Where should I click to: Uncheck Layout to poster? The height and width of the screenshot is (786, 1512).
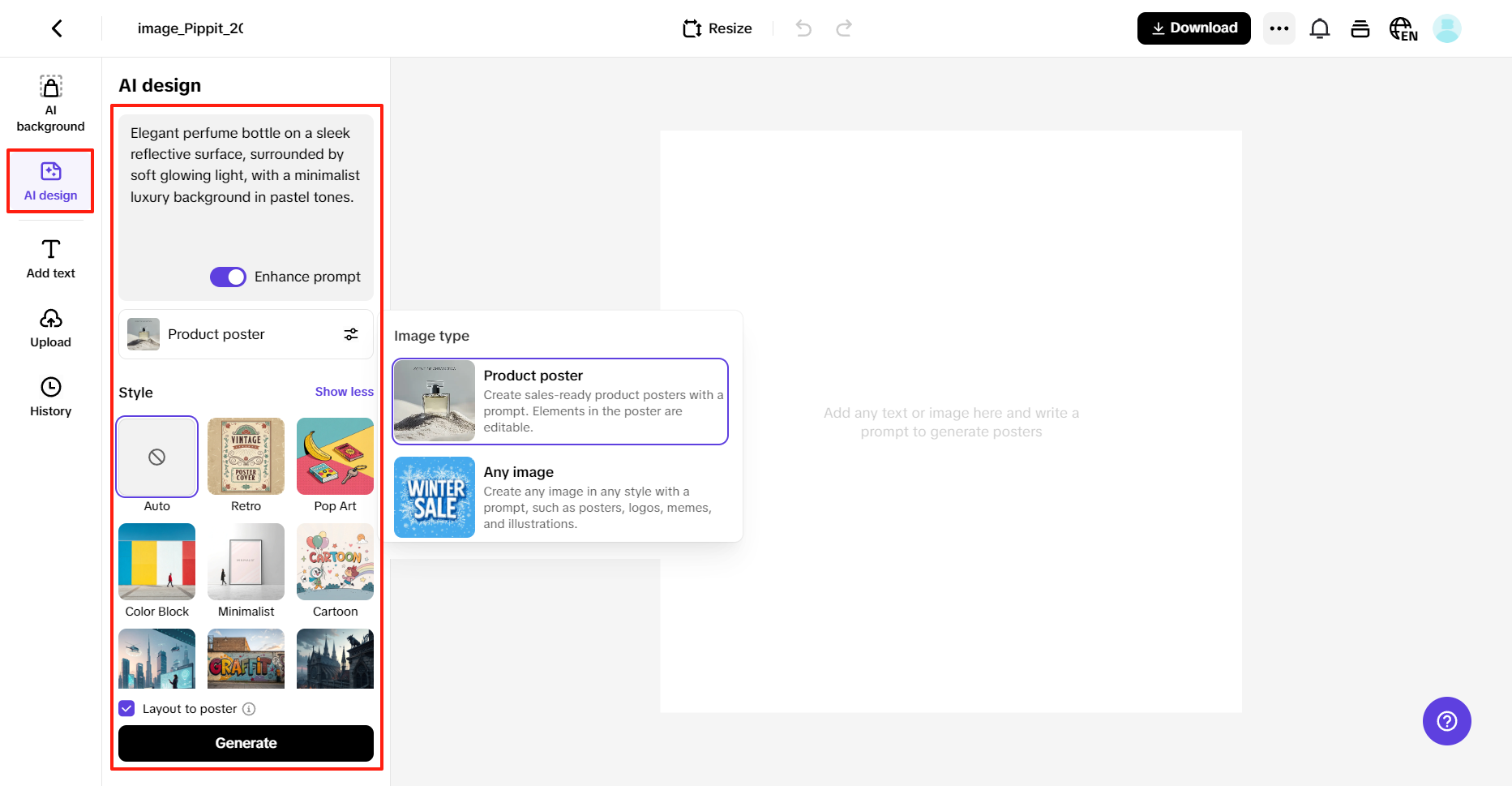(x=126, y=708)
